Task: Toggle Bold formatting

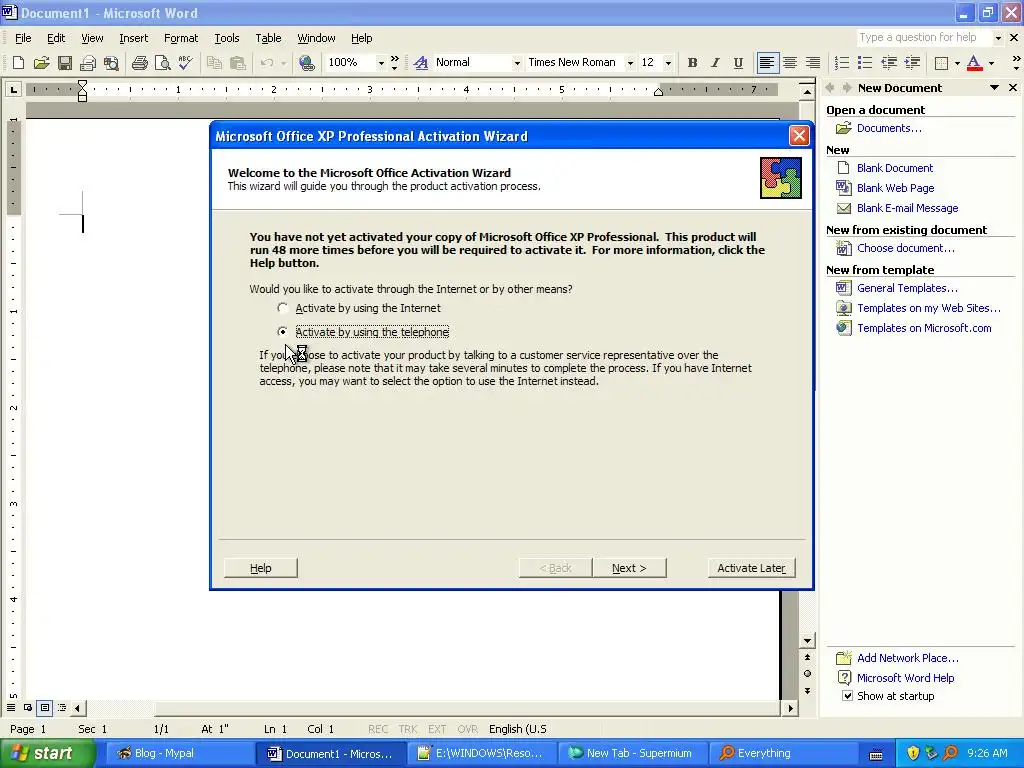Action: click(692, 63)
